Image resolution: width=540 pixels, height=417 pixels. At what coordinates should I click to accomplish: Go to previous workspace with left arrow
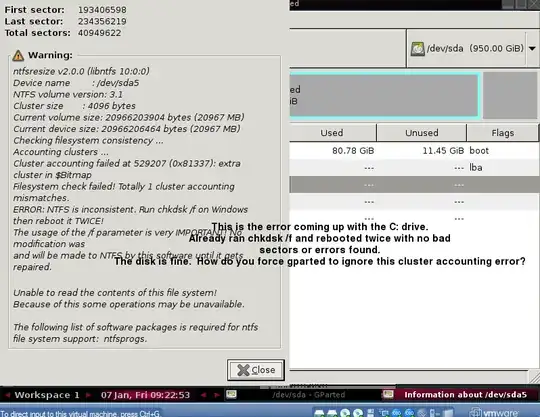(8, 395)
